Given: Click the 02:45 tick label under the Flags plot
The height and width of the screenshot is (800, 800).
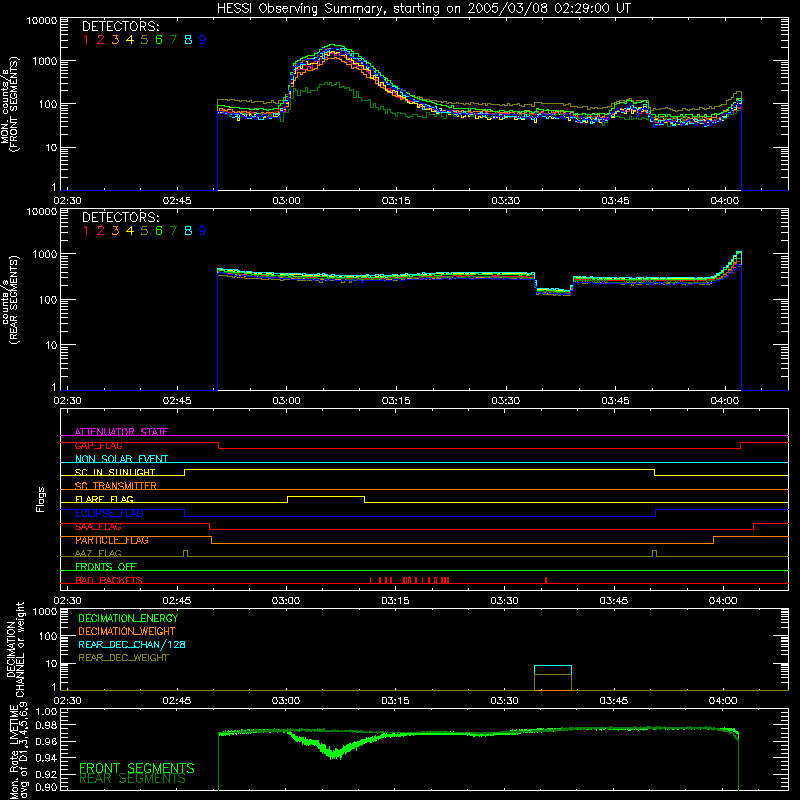Looking at the screenshot, I should click(x=177, y=601).
